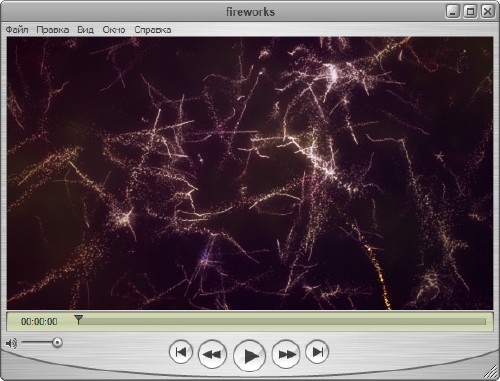Click the volume slider knob

click(x=57, y=342)
